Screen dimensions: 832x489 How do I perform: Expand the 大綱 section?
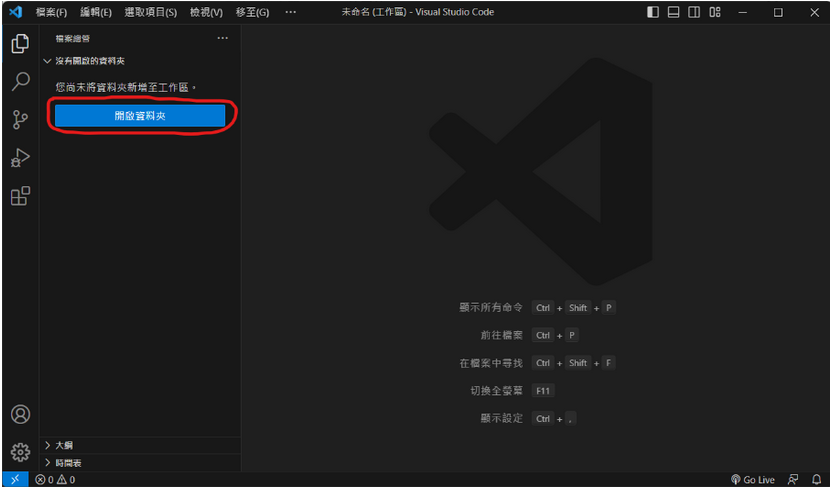click(140, 446)
